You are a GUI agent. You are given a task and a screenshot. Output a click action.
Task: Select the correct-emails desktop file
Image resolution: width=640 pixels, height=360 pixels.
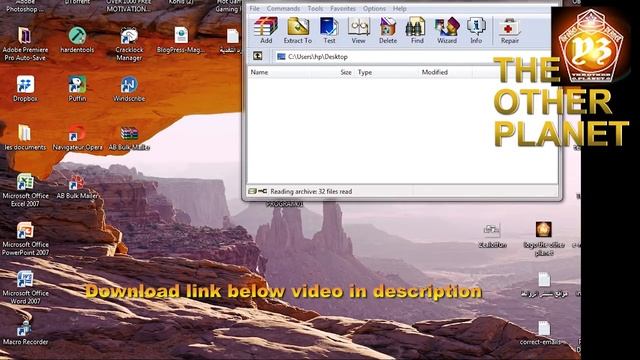(x=543, y=333)
